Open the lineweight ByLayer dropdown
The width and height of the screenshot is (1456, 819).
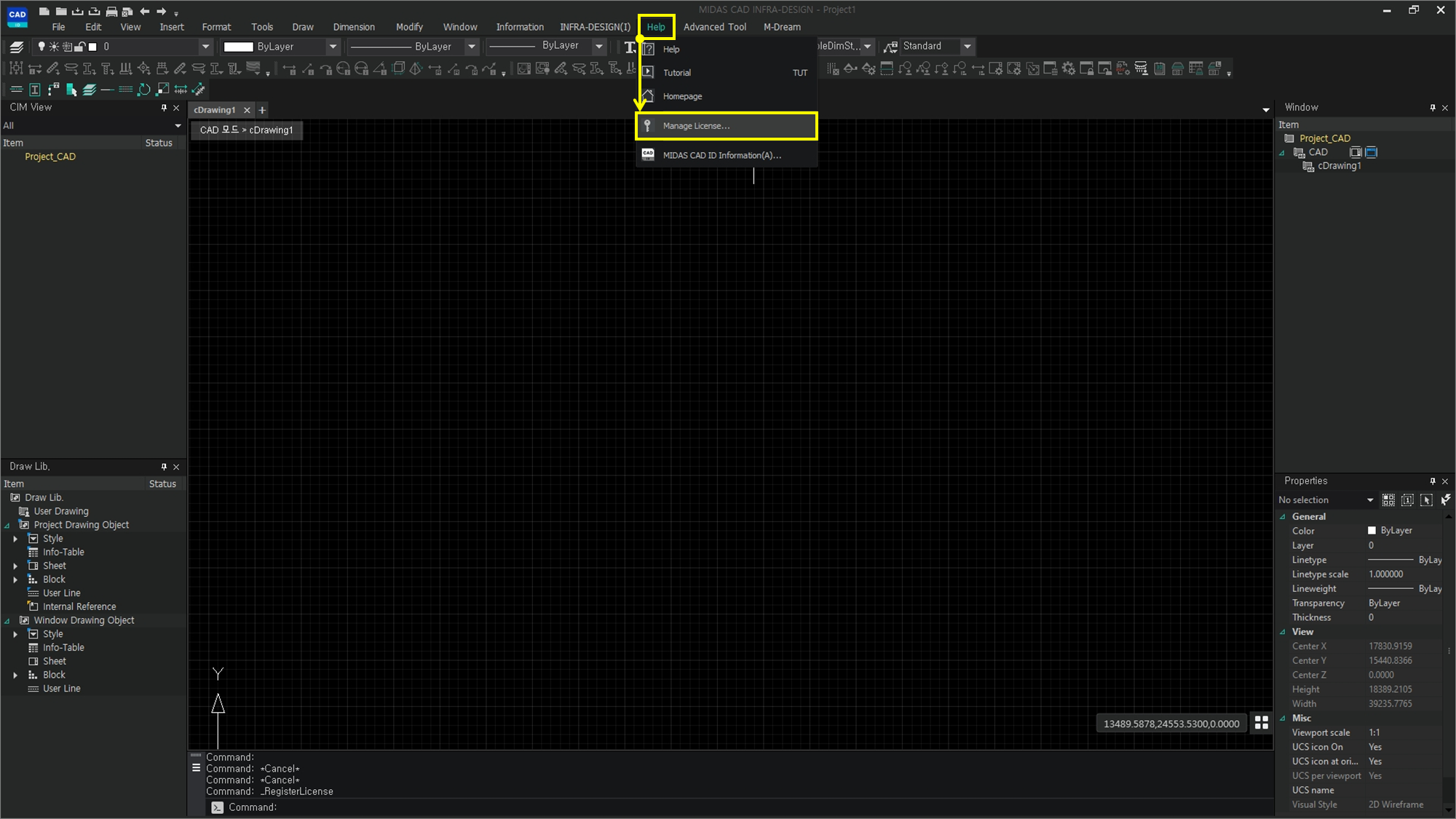click(599, 47)
